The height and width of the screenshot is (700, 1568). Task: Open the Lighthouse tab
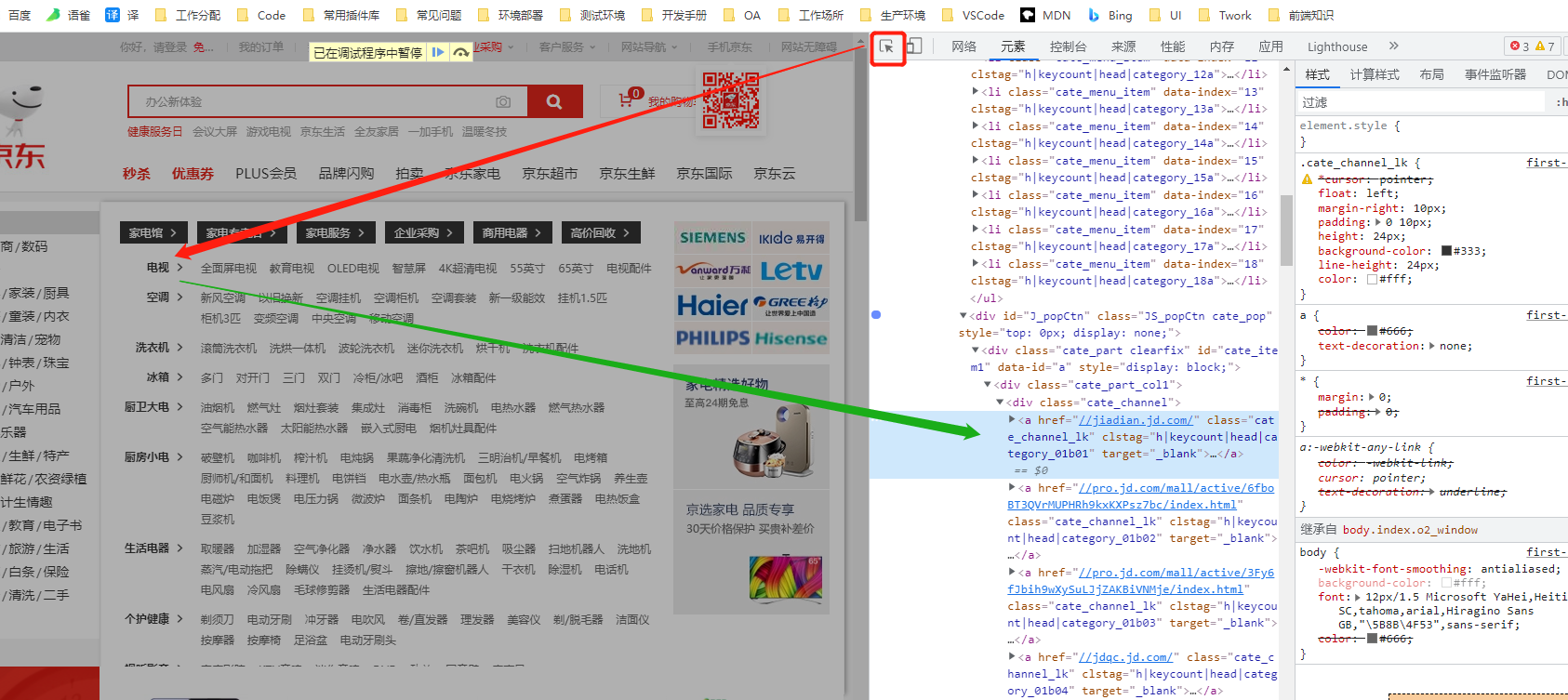point(1337,46)
